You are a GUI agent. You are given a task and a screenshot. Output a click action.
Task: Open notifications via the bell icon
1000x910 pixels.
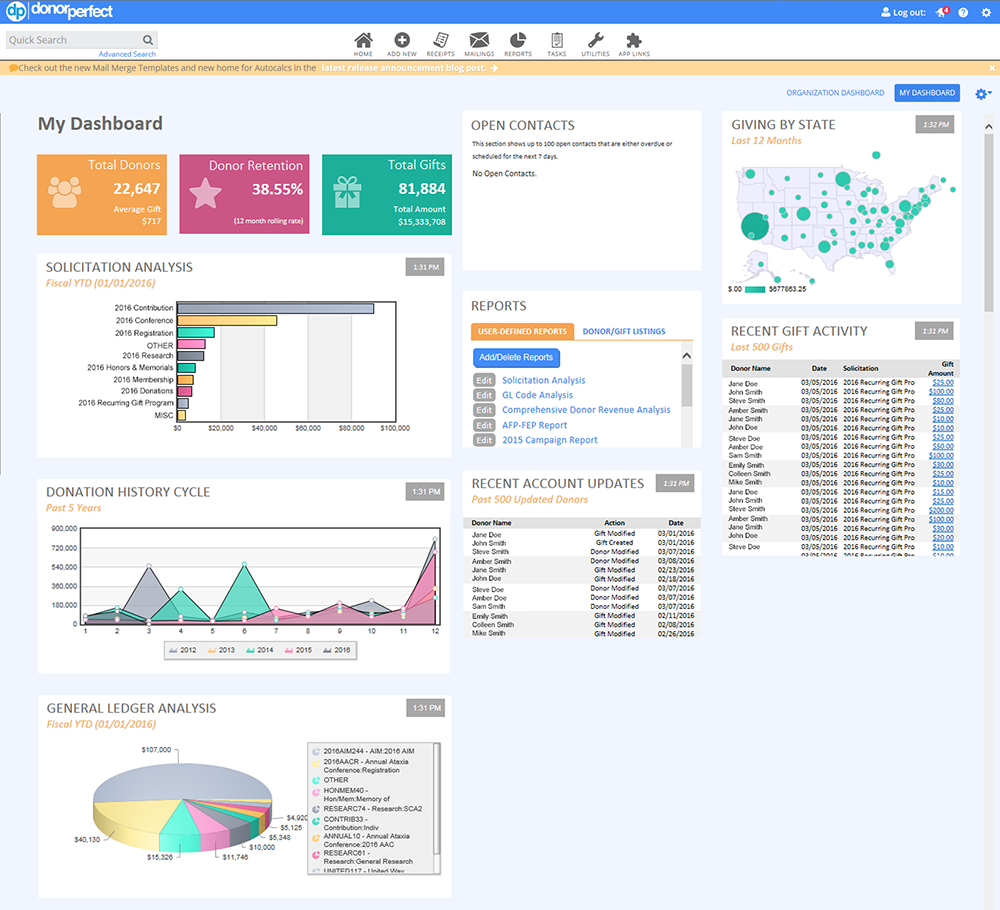click(x=941, y=11)
